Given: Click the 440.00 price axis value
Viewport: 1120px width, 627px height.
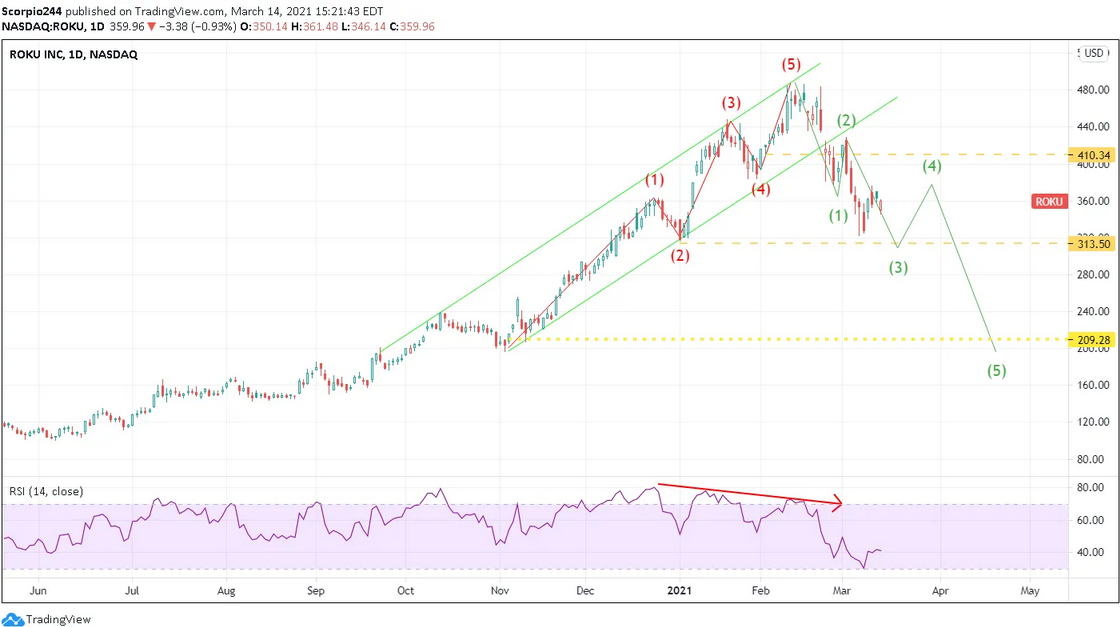Looking at the screenshot, I should tap(1094, 126).
